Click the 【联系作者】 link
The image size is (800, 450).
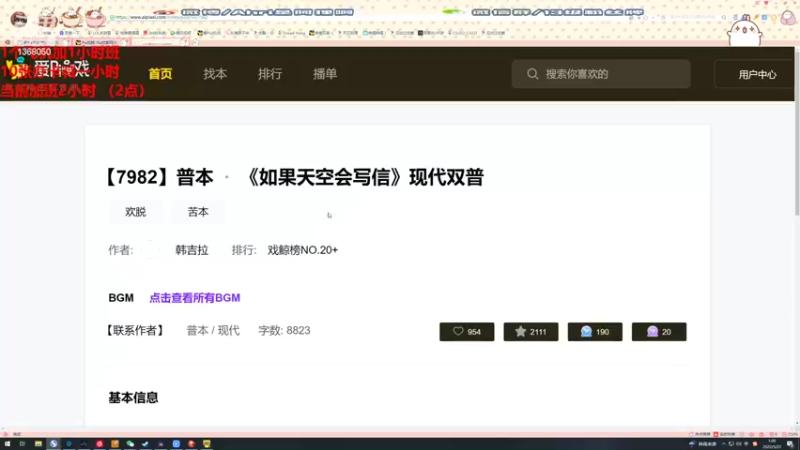pos(135,331)
